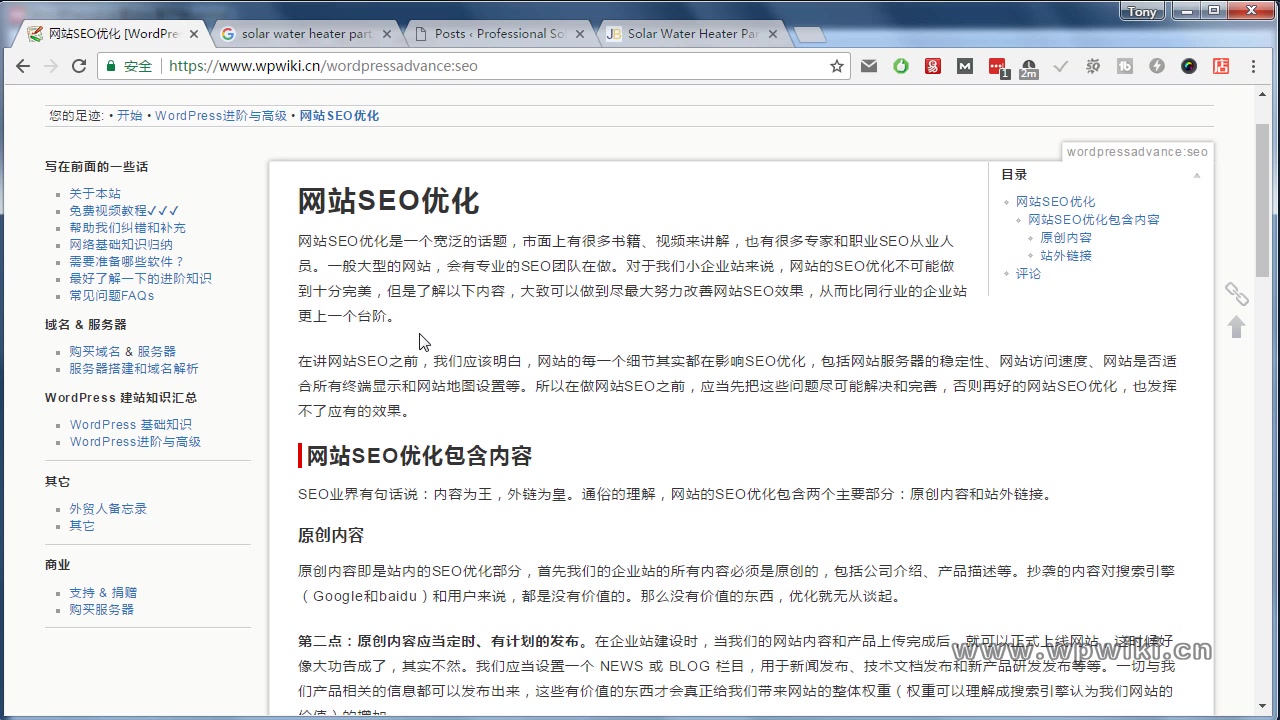
Task: Open sidebar link 购买服务器
Action: 101,610
